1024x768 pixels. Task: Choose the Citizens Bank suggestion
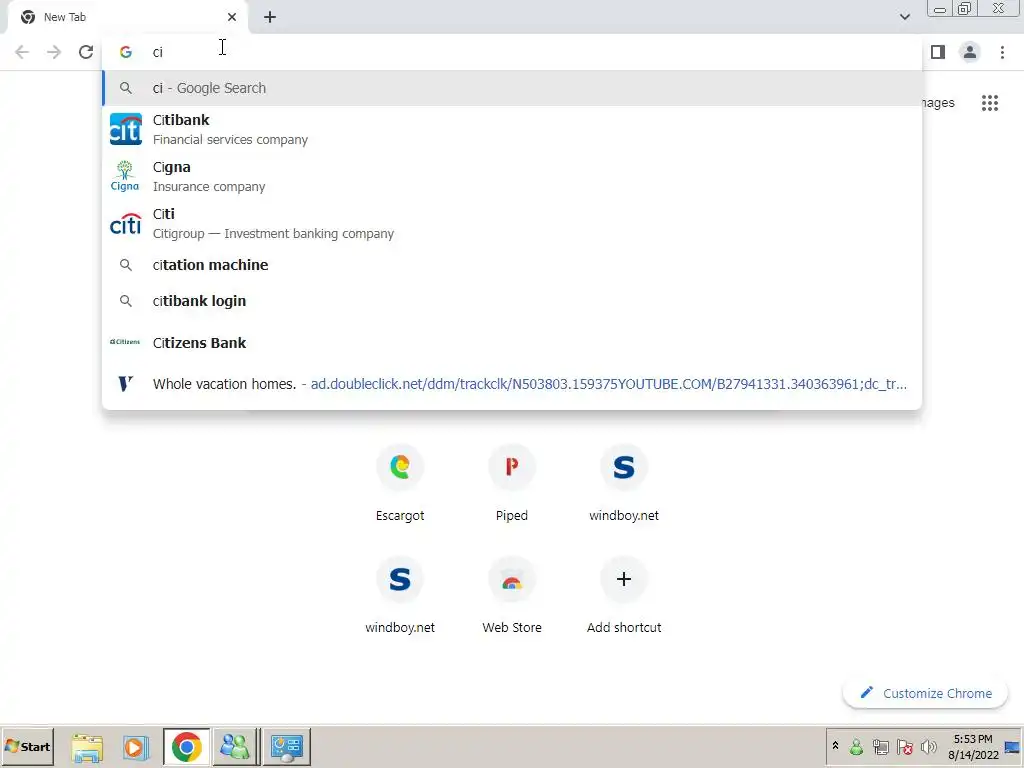pyautogui.click(x=512, y=343)
